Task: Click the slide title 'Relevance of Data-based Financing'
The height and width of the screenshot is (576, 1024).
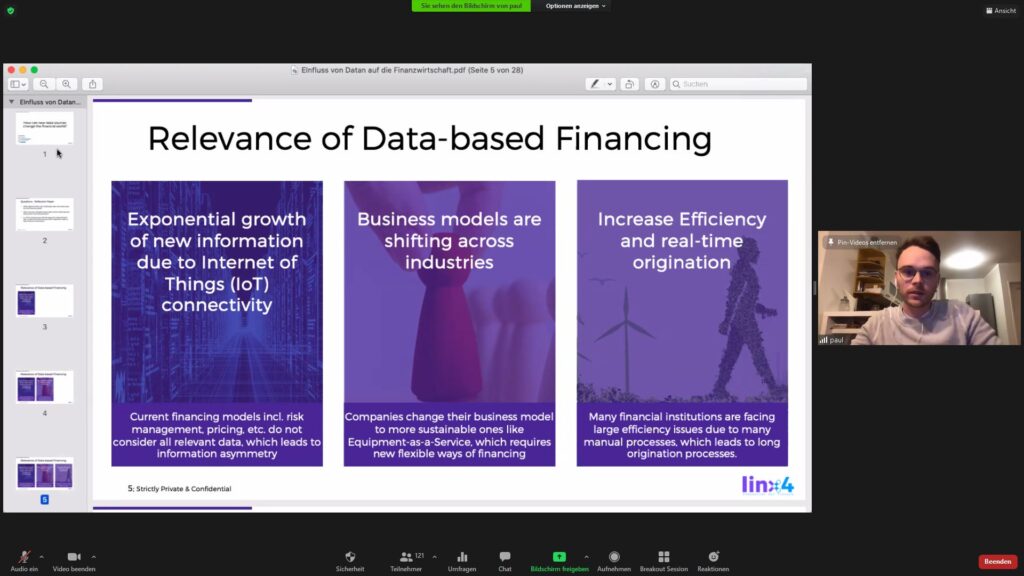Action: tap(430, 138)
